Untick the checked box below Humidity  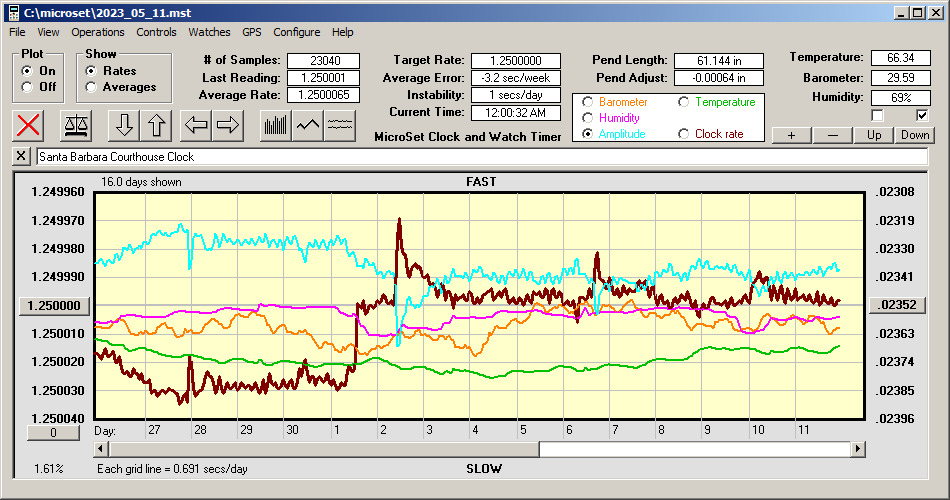coord(922,115)
